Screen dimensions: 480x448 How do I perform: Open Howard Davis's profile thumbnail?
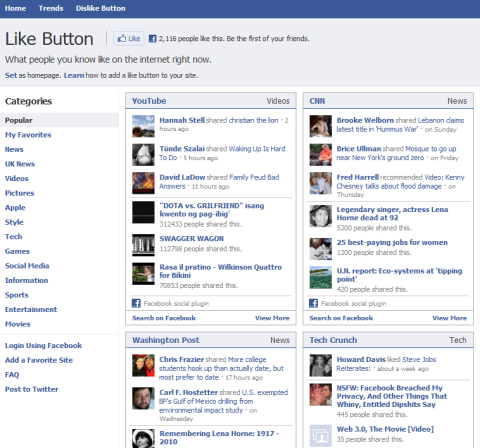321,365
